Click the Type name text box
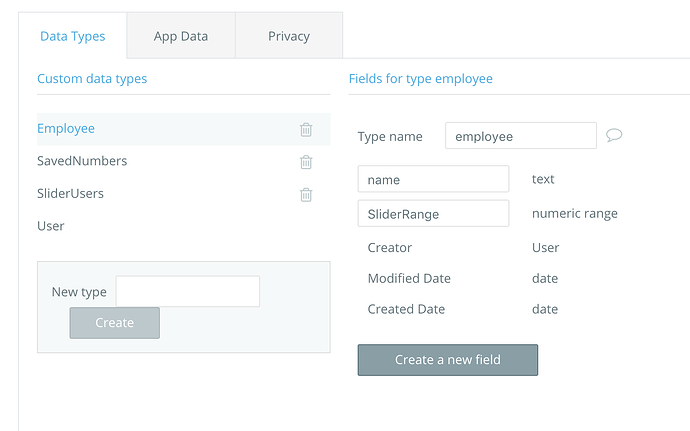The width and height of the screenshot is (690, 431). [520, 136]
